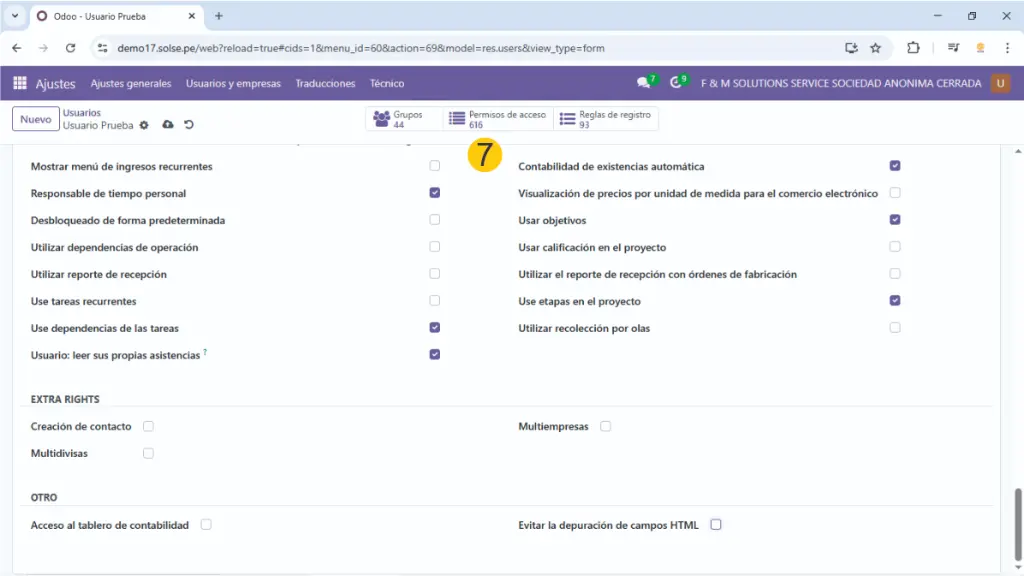1024x576 pixels.
Task: Open the browser extensions puzzle icon
Action: tap(913, 48)
